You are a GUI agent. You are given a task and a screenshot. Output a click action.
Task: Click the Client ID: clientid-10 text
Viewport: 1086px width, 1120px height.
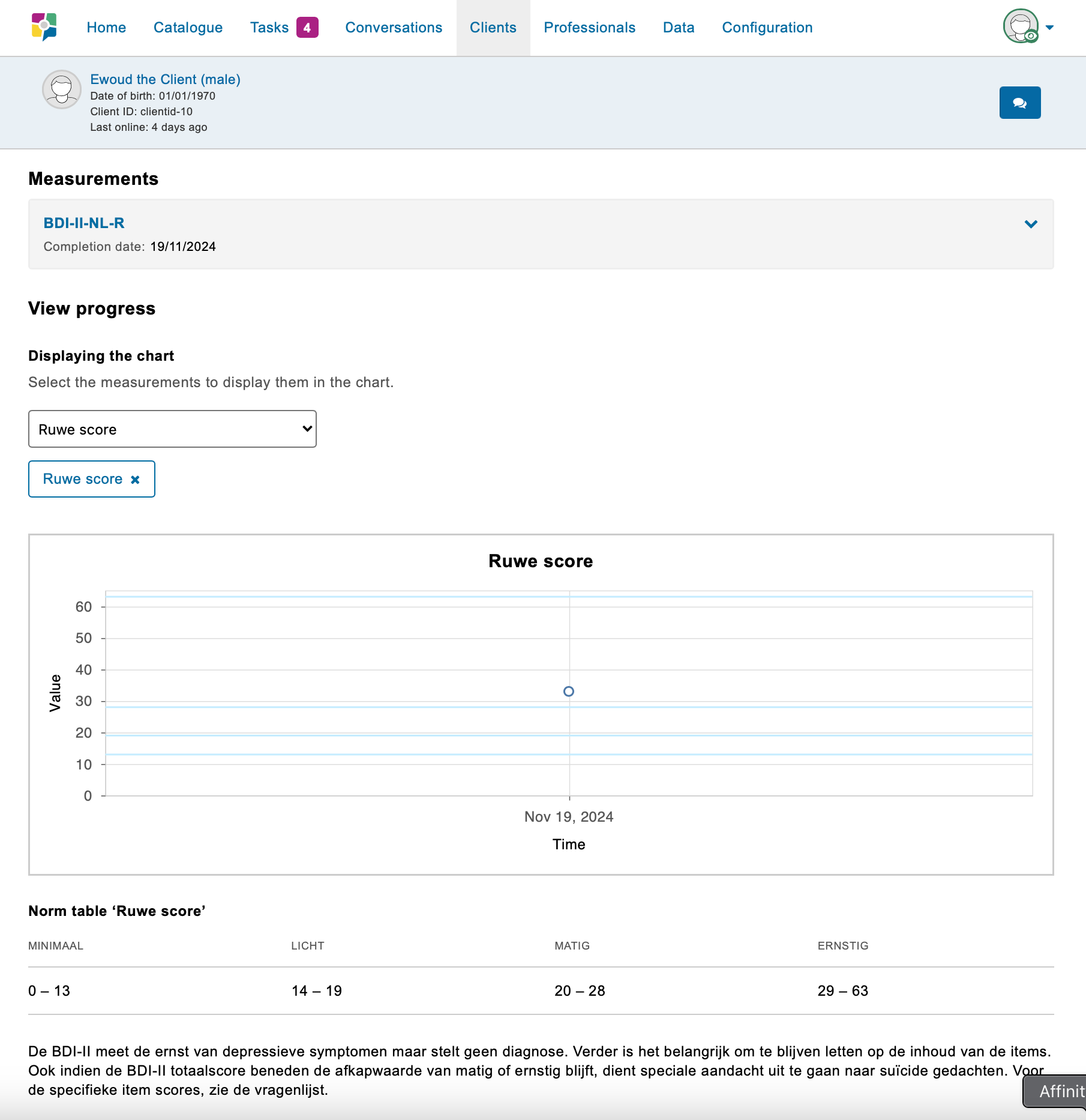tap(142, 112)
